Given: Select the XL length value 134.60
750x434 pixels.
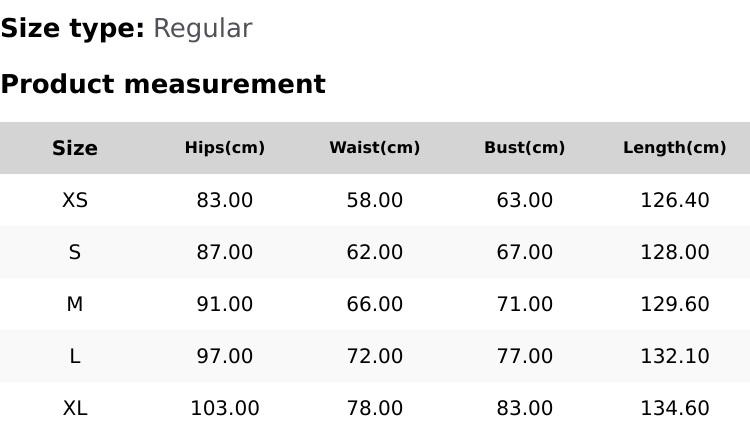Looking at the screenshot, I should [x=675, y=408].
